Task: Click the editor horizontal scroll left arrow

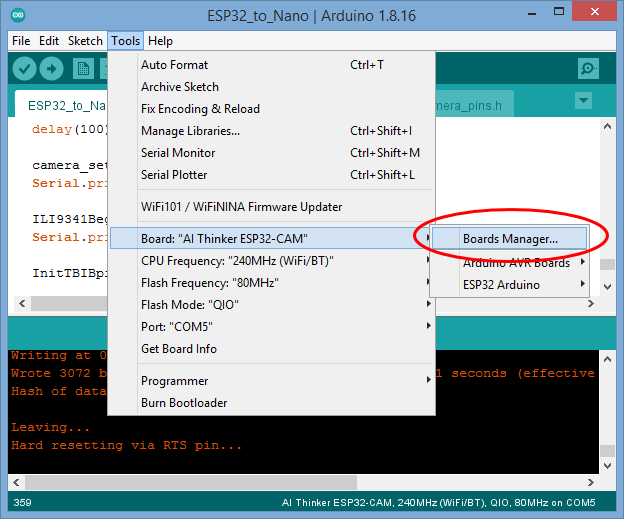Action: coord(22,304)
